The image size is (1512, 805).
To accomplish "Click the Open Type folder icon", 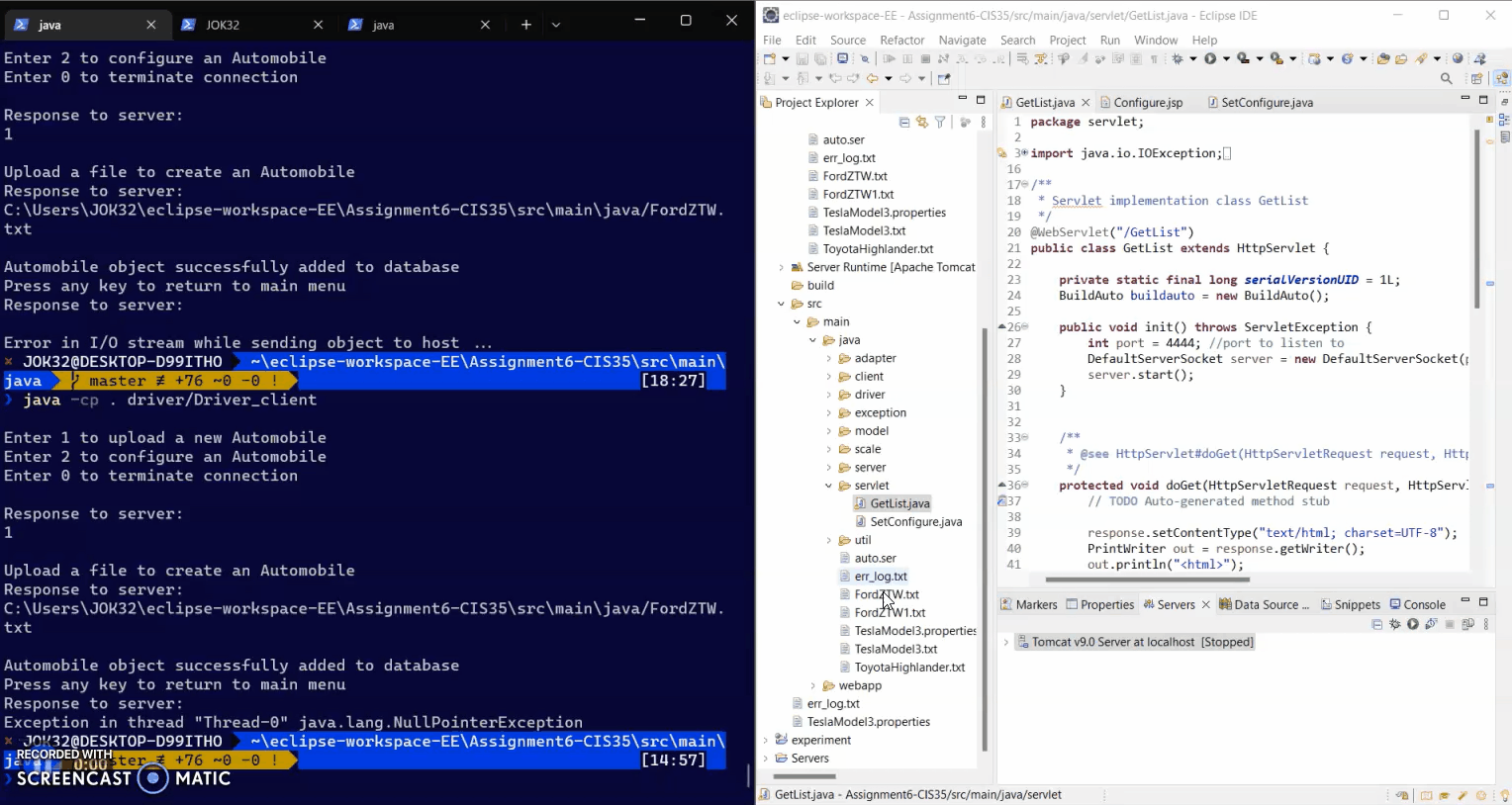I will [1383, 58].
